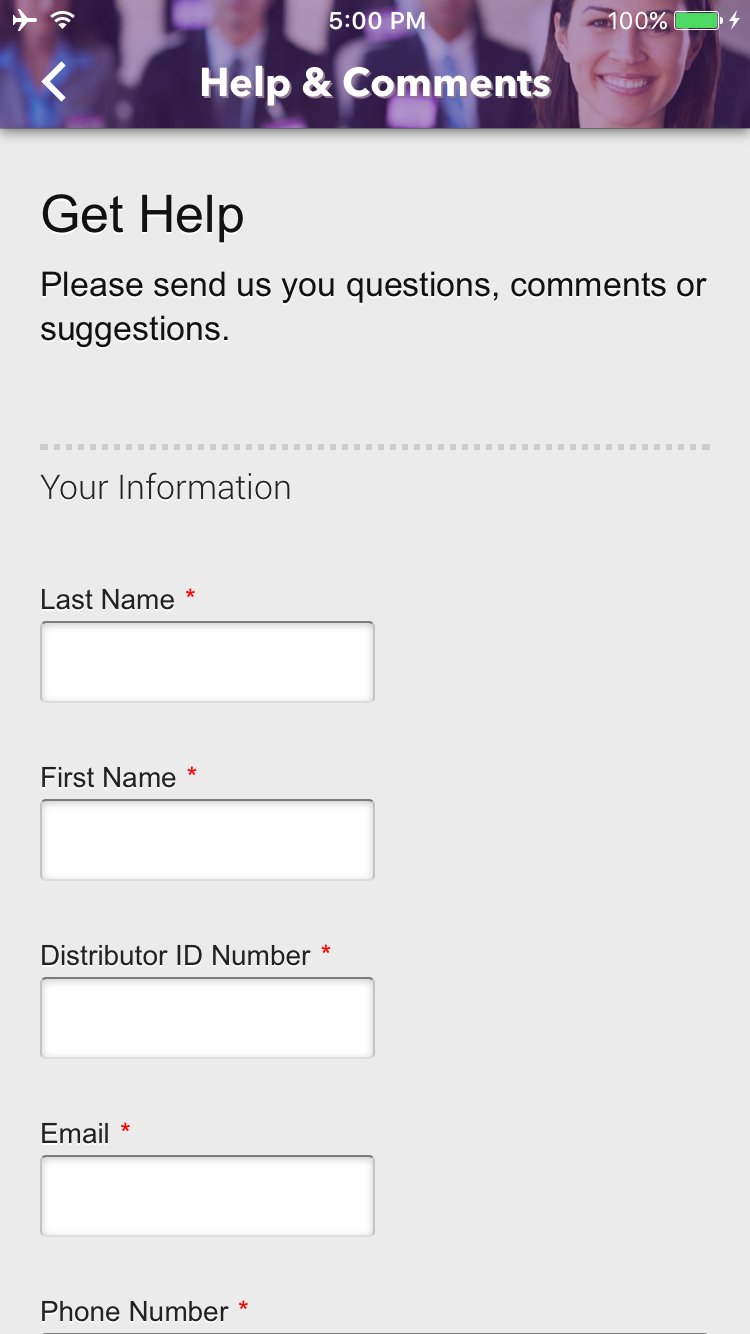Tap the charging bolt icon
Image resolution: width=750 pixels, height=1334 pixels.
735,20
